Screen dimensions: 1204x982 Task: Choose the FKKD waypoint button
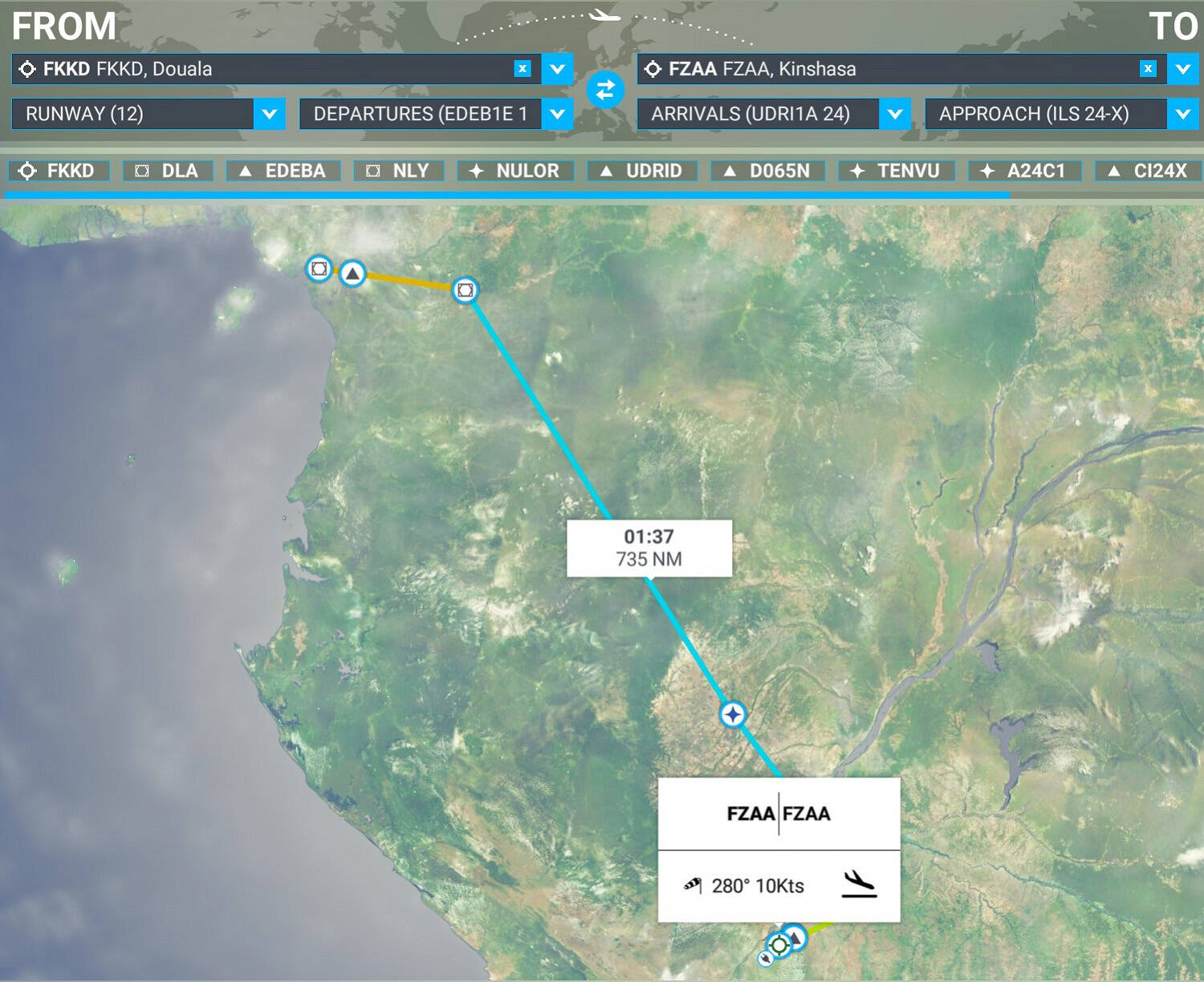pos(59,171)
